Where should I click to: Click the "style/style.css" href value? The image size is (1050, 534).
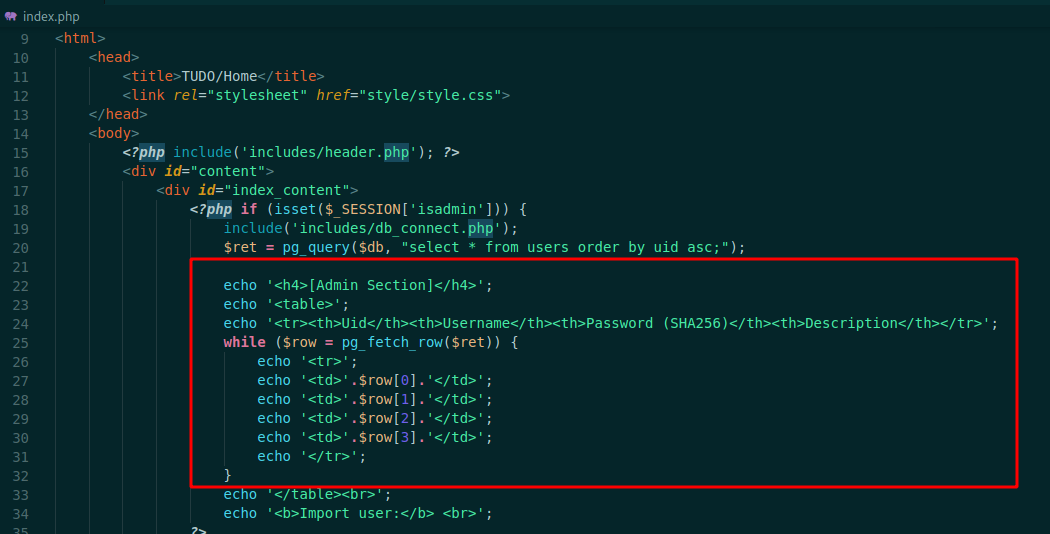tap(430, 95)
